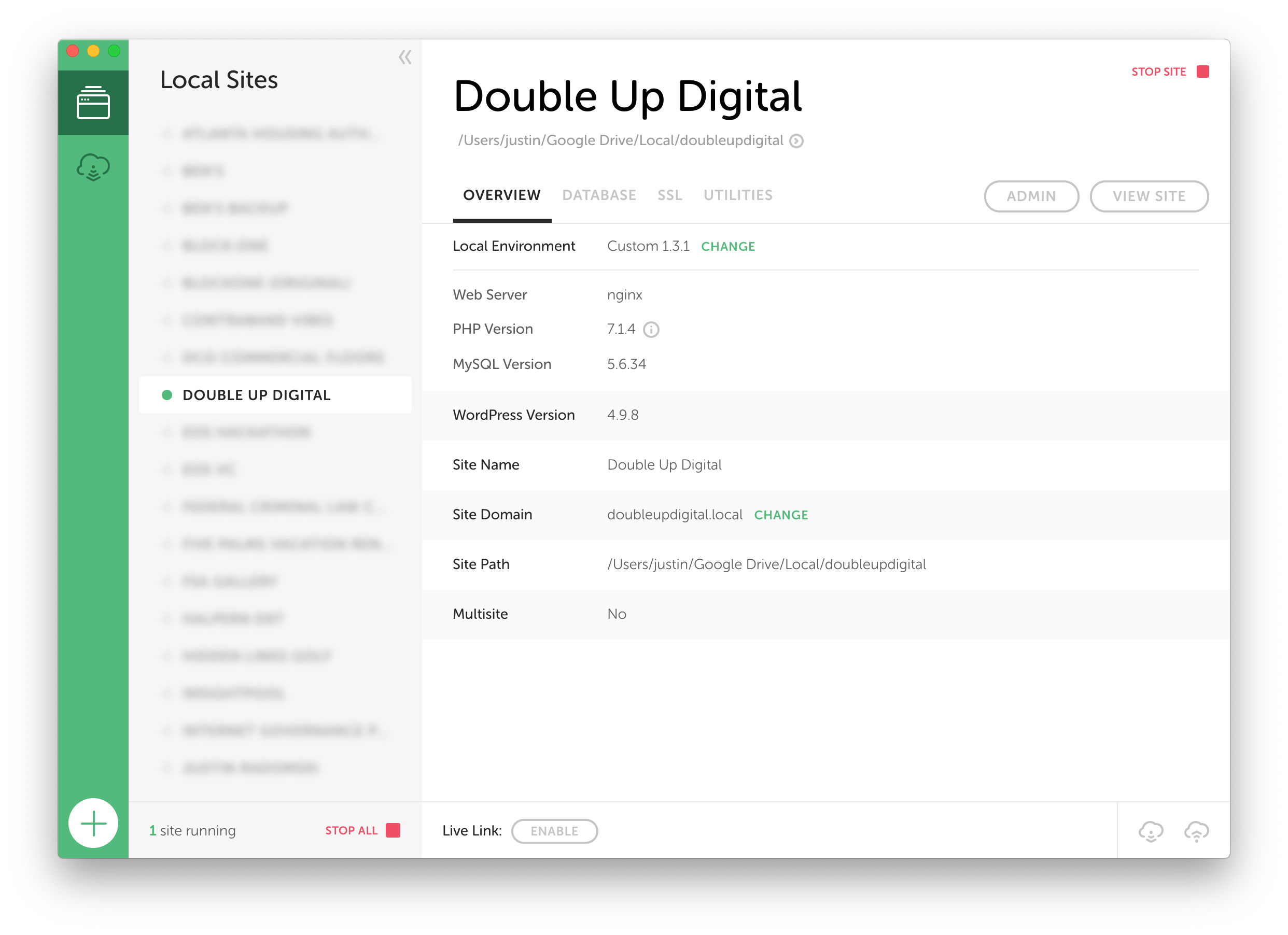Viewport: 1288px width, 935px height.
Task: Click the View Site button
Action: coord(1149,196)
